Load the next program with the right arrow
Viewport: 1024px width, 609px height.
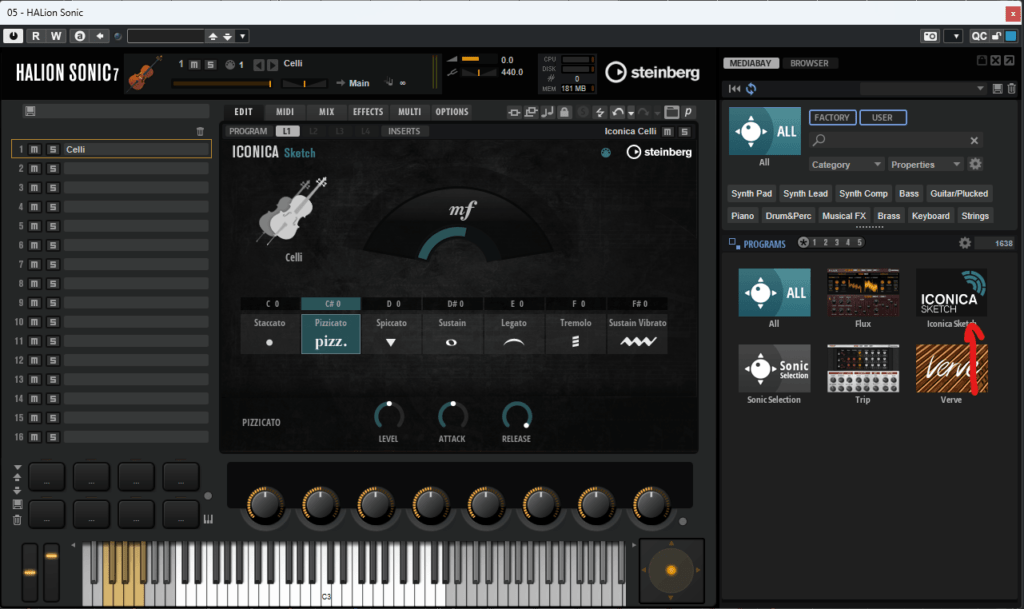coord(272,65)
